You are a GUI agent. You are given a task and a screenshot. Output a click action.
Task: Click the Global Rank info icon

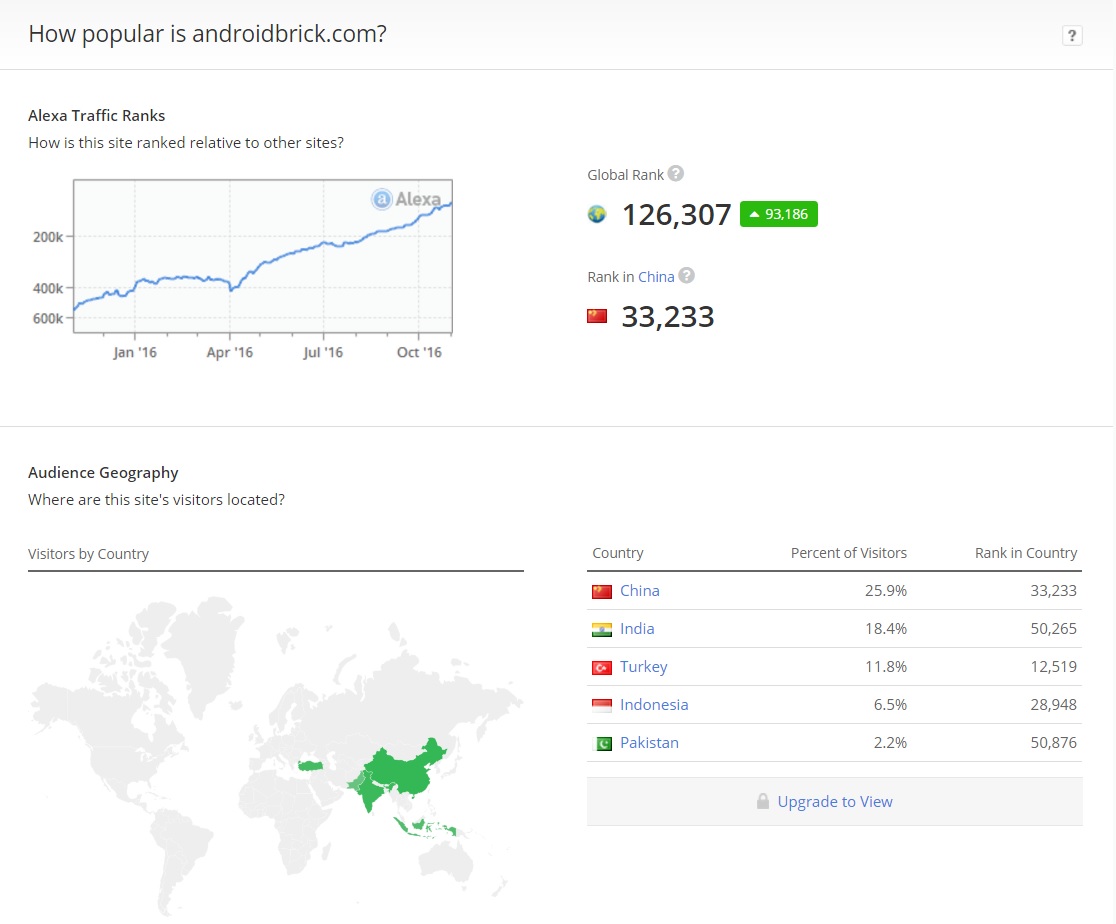[676, 174]
